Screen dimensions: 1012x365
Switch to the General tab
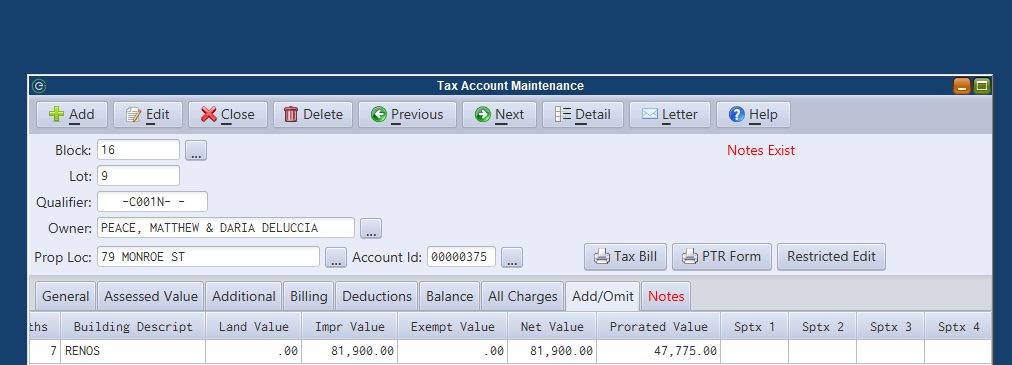coord(65,297)
